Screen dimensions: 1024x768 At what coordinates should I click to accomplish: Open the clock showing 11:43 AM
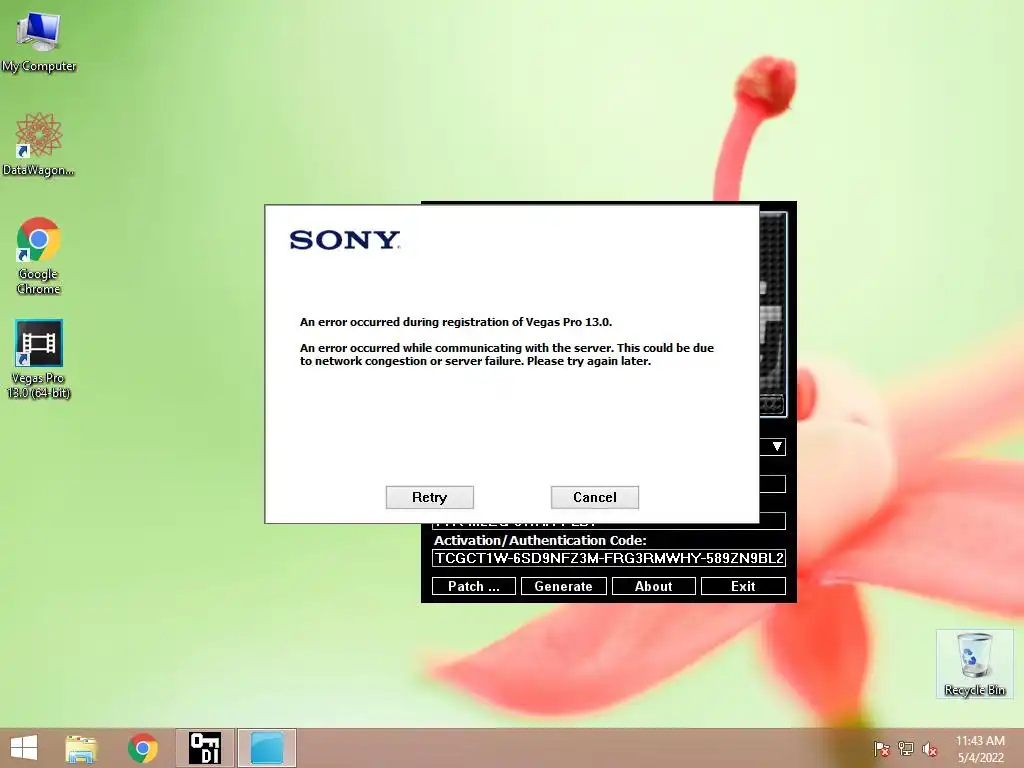pyautogui.click(x=980, y=749)
